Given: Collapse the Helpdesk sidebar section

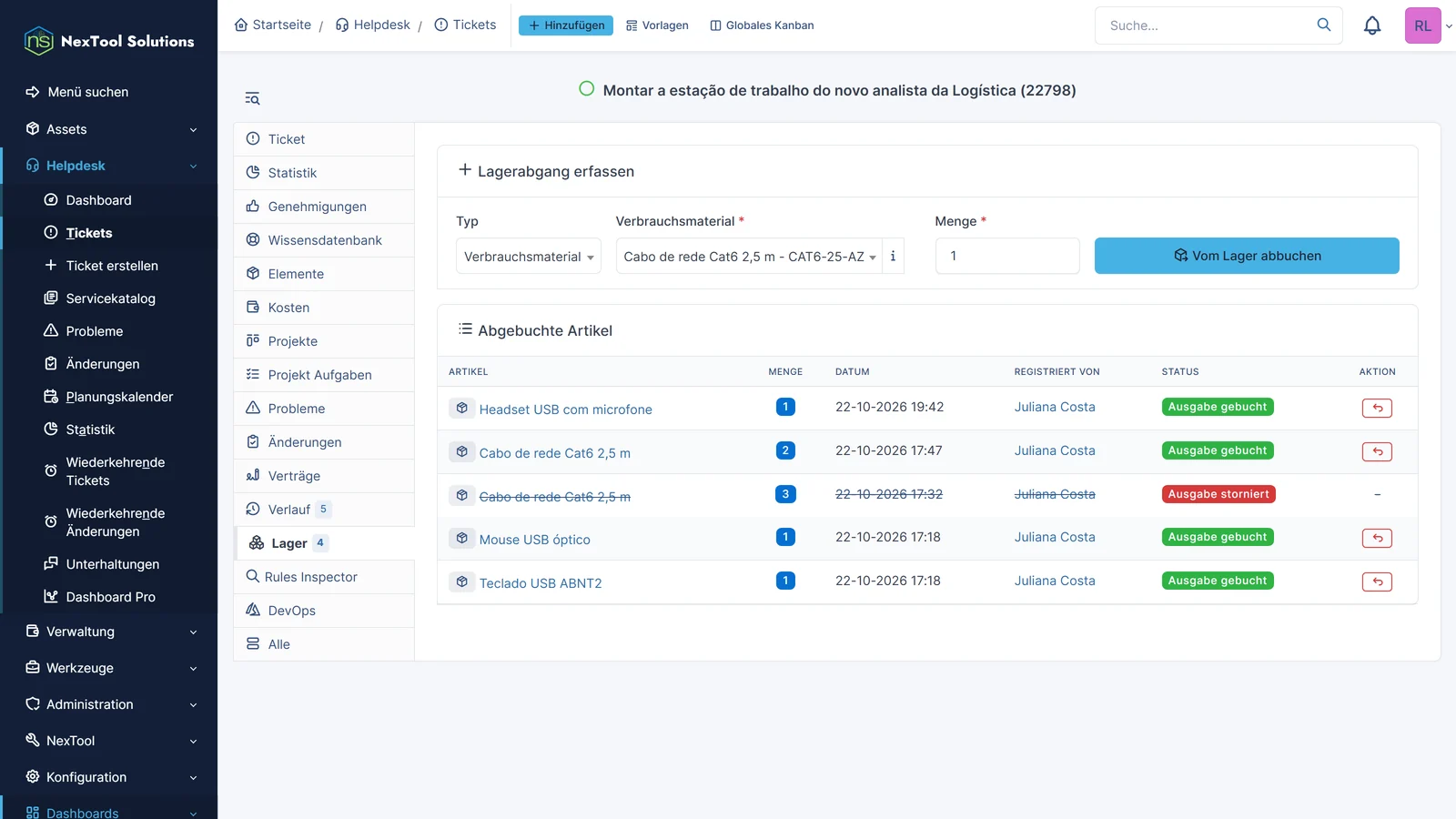Looking at the screenshot, I should [109, 166].
